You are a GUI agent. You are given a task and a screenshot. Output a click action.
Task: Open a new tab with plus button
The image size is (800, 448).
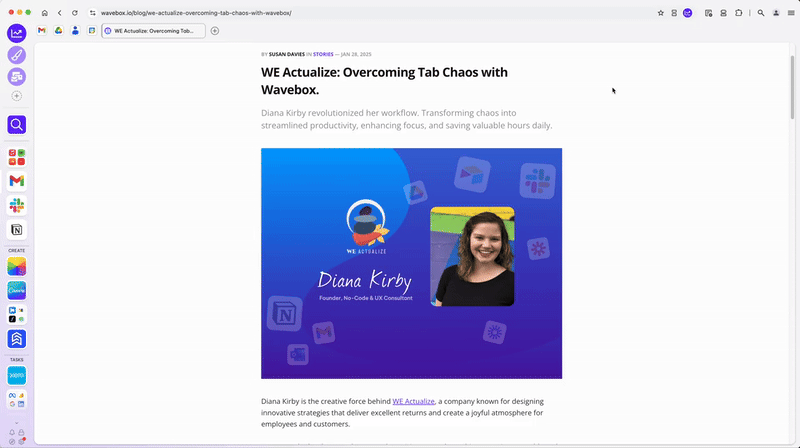(215, 31)
